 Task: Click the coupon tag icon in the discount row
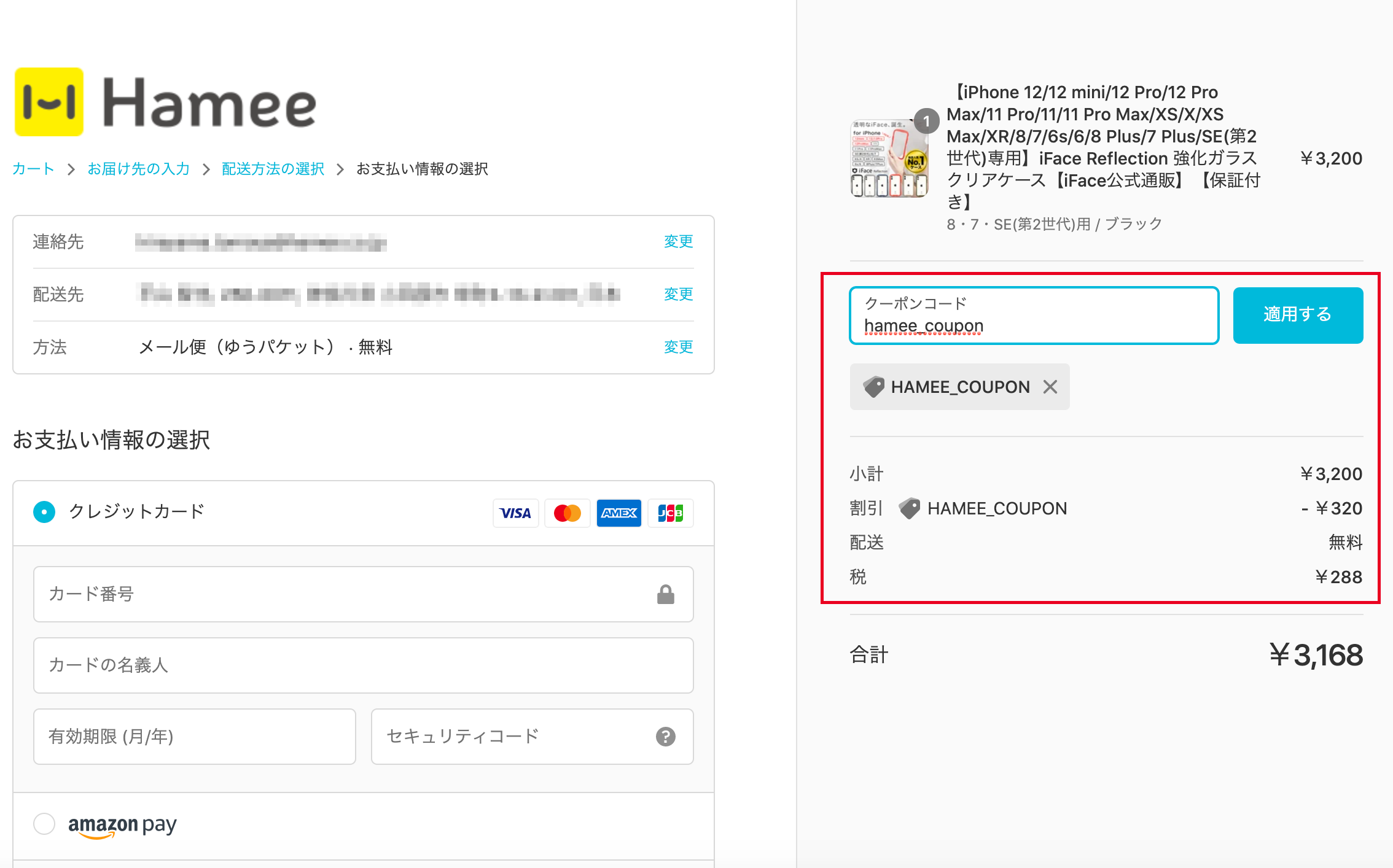(x=909, y=508)
